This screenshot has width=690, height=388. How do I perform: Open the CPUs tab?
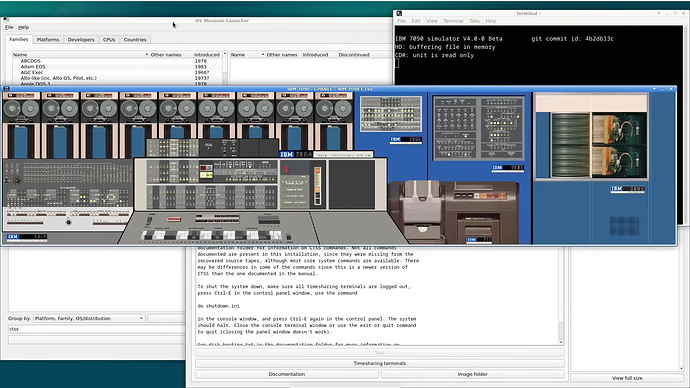click(109, 40)
